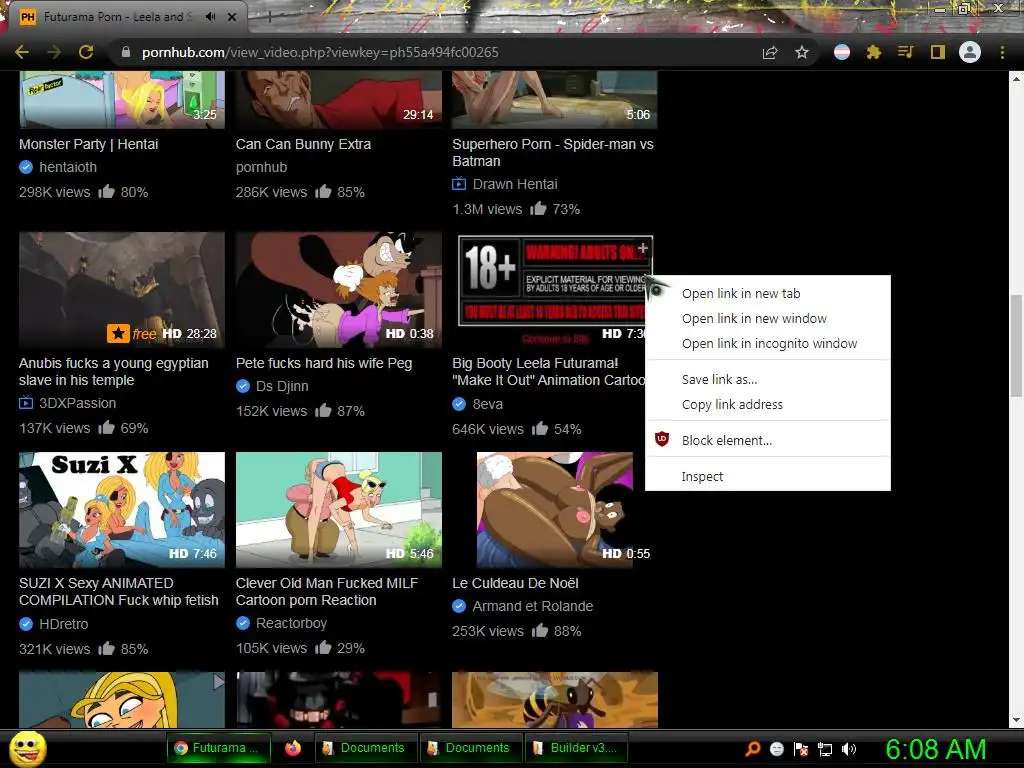
Task: Choose Open link in incognito window
Action: (769, 344)
